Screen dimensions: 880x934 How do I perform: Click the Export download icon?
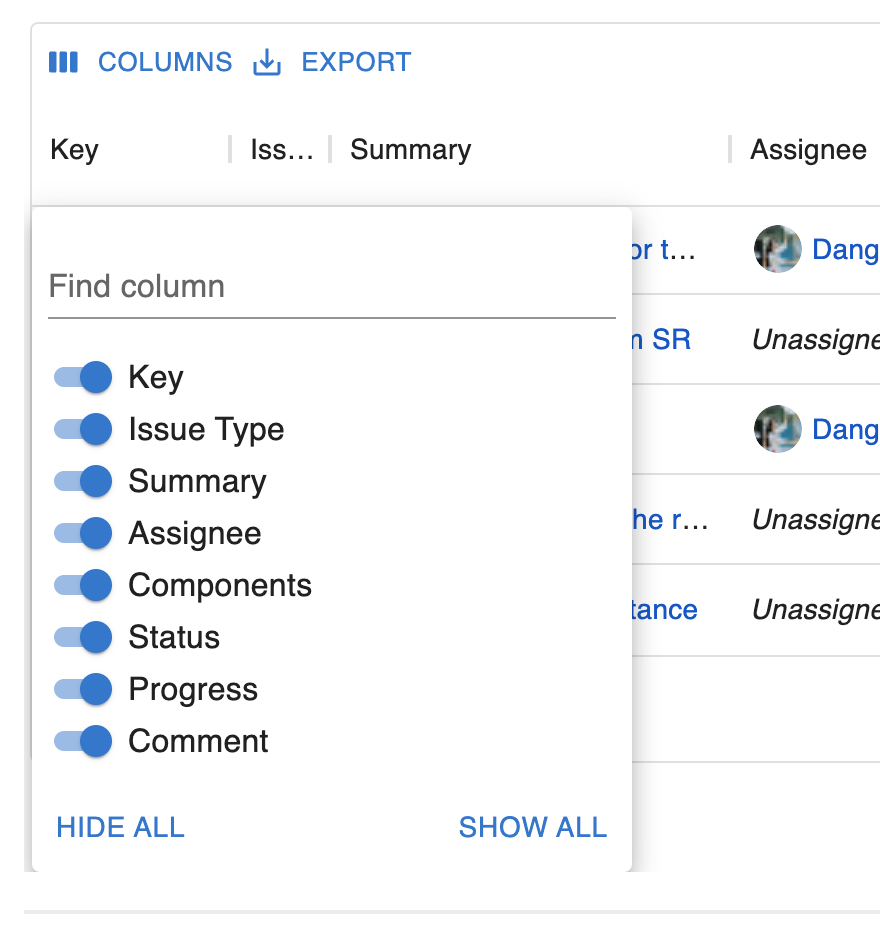tap(266, 62)
